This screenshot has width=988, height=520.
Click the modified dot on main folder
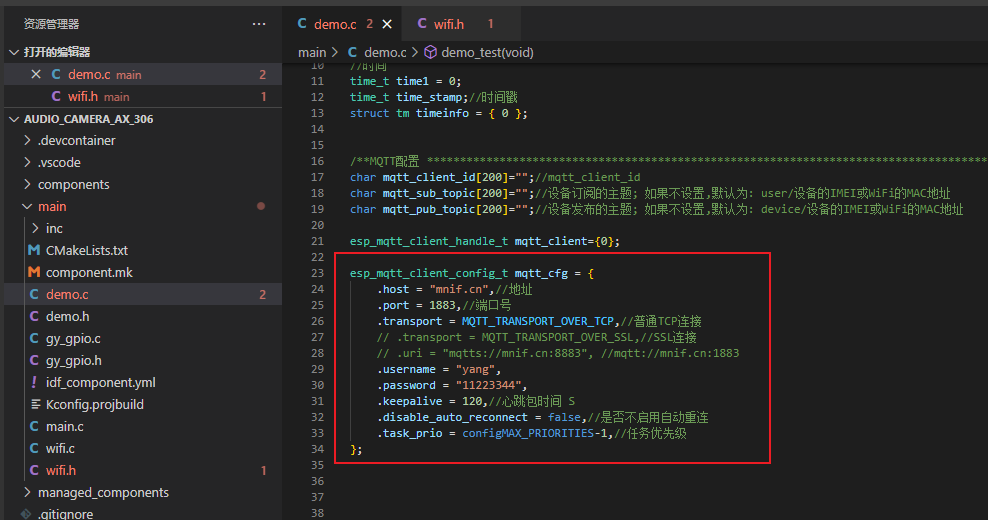click(x=261, y=206)
